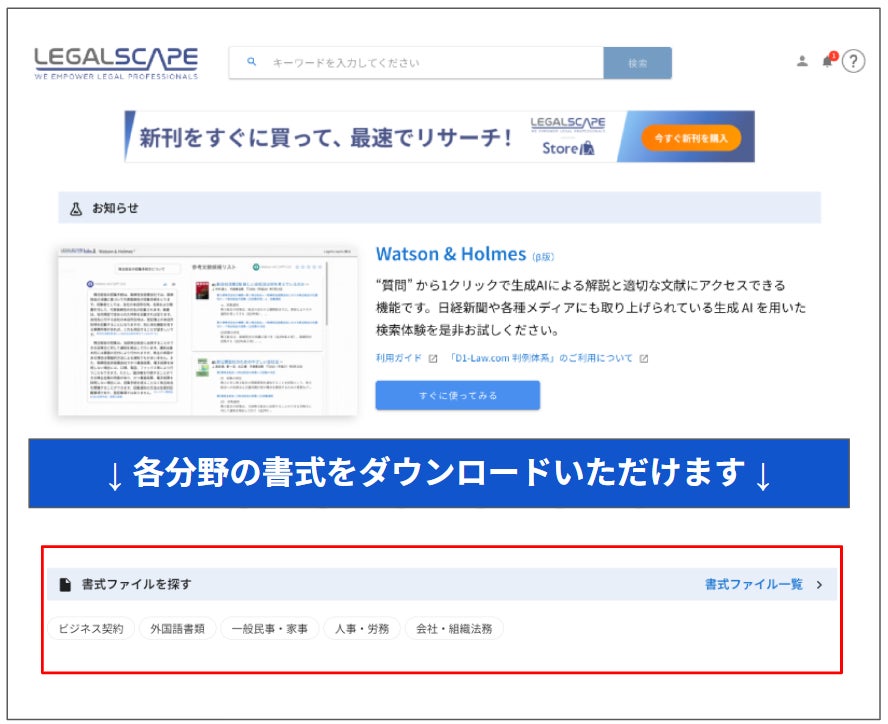Screen dimensions: 888x724
Task: Click the お知らせ heading text
Action: click(x=116, y=208)
